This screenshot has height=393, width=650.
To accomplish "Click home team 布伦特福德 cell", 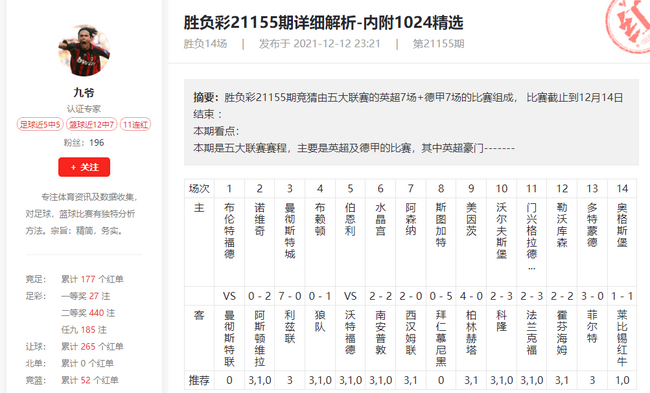I will coord(229,242).
